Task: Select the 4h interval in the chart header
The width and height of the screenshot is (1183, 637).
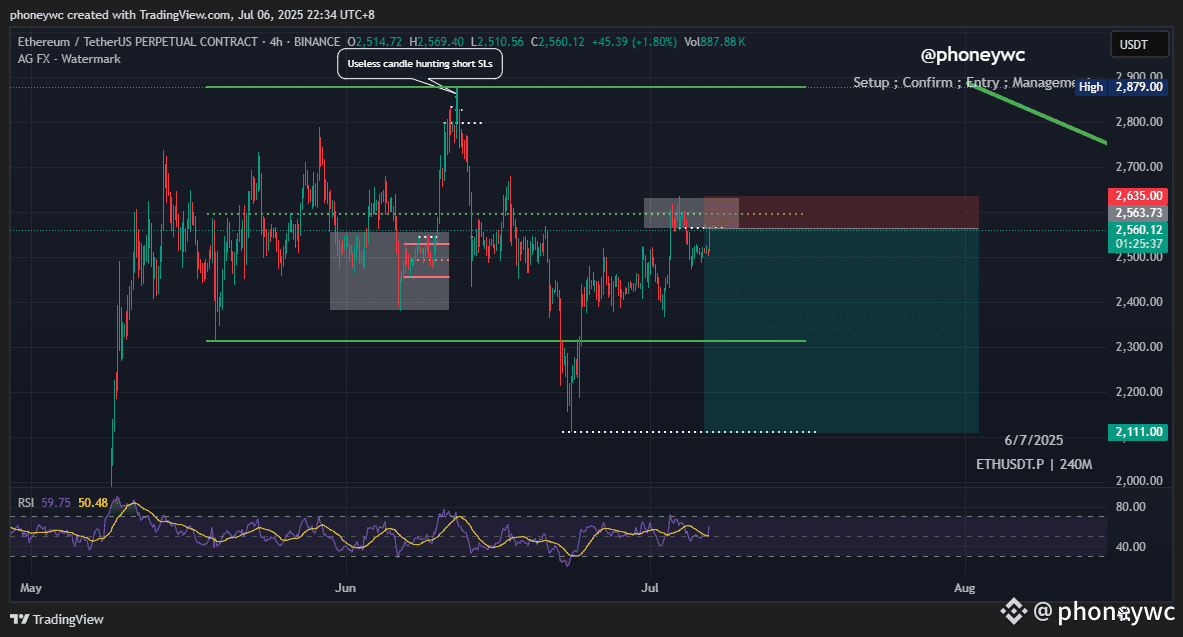Action: pyautogui.click(x=276, y=42)
